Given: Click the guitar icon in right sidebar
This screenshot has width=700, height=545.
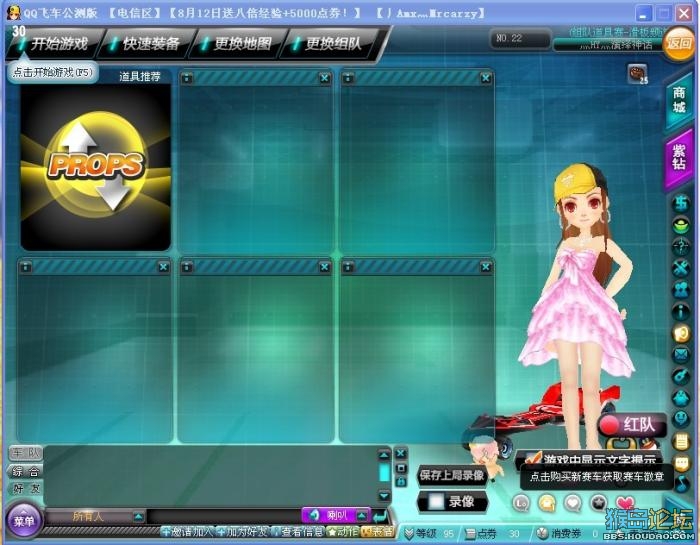Looking at the screenshot, I should pos(681,376).
